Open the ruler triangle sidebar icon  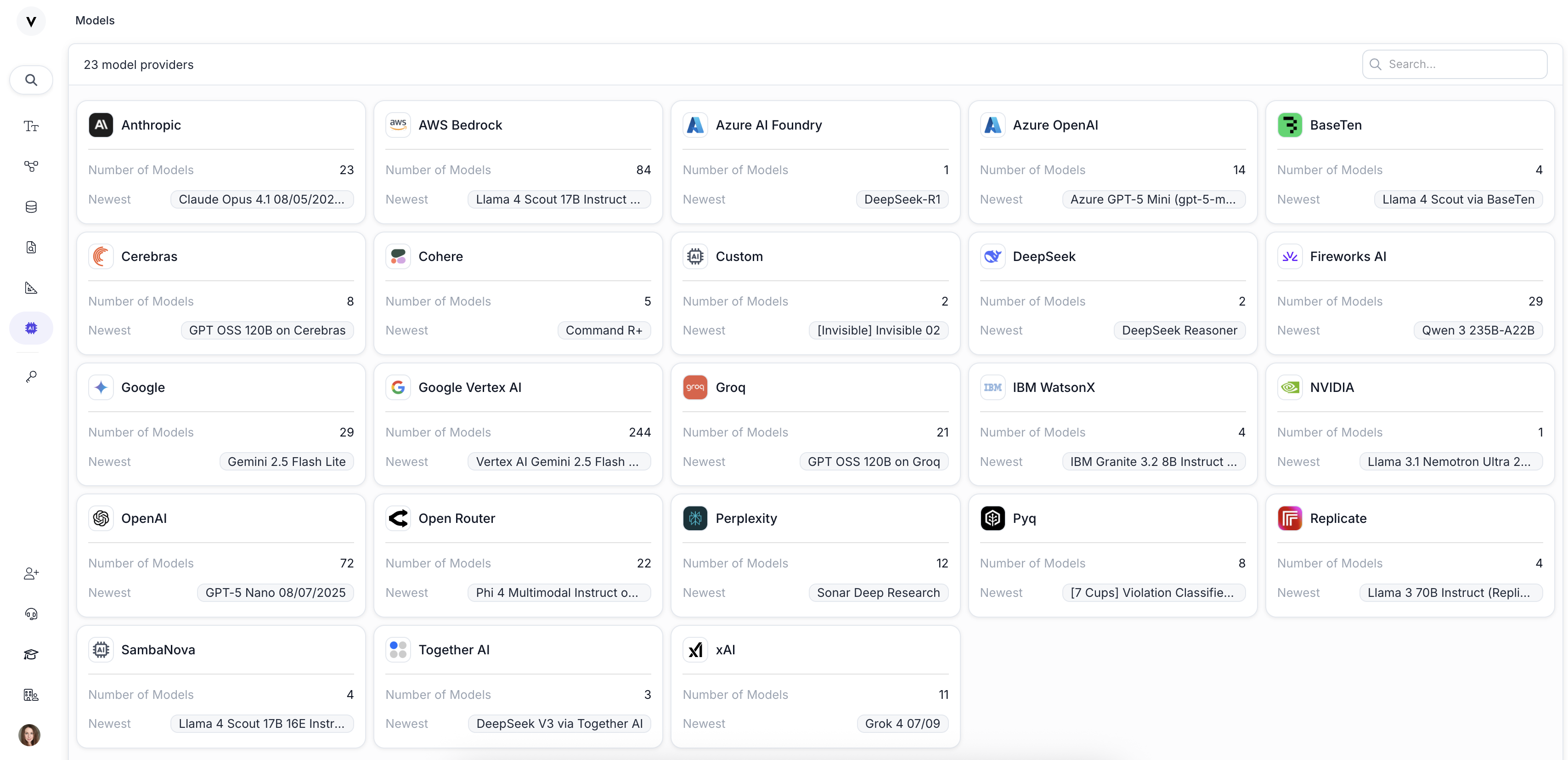tap(31, 288)
